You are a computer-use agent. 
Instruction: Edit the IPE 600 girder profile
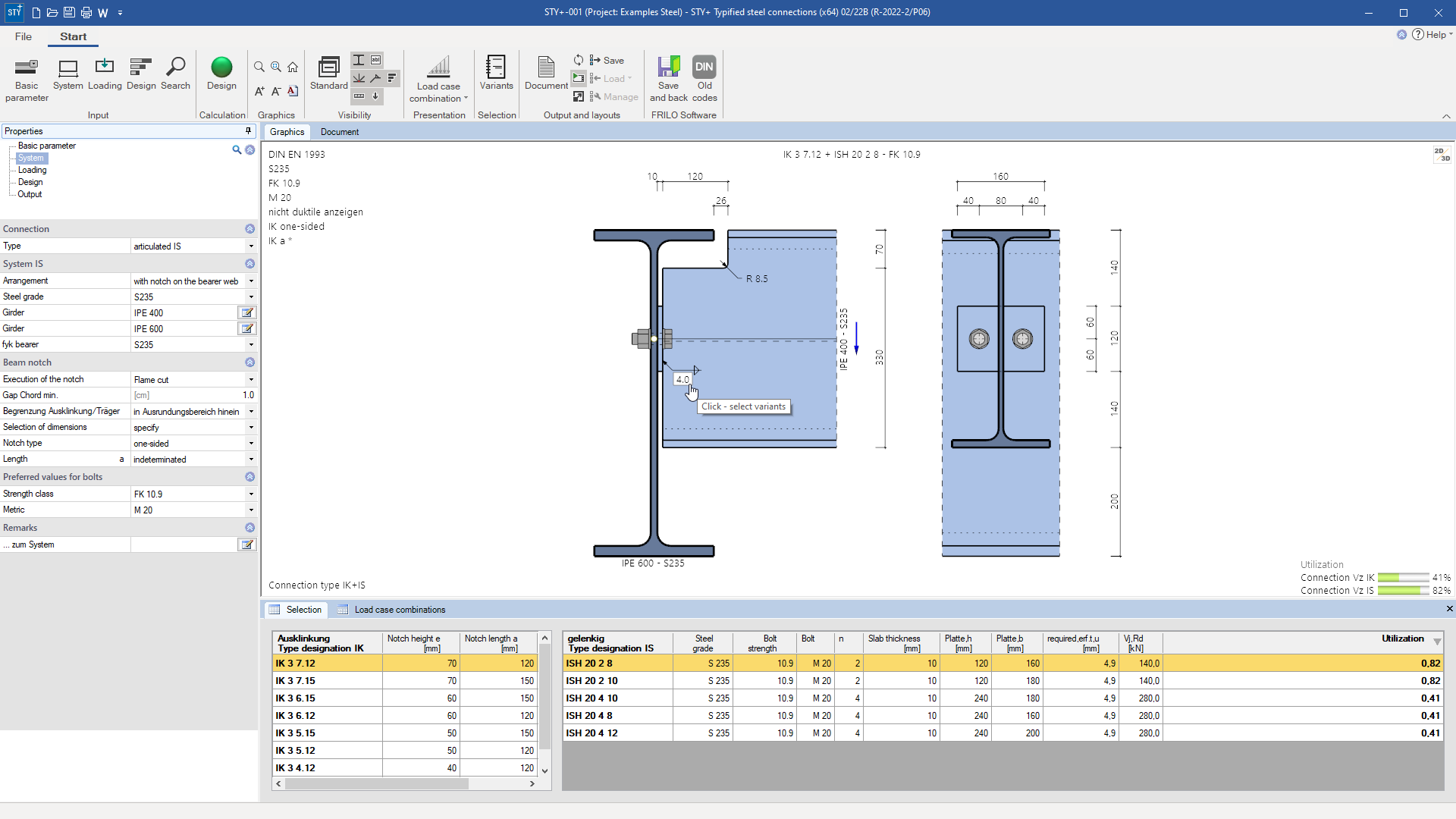point(247,328)
